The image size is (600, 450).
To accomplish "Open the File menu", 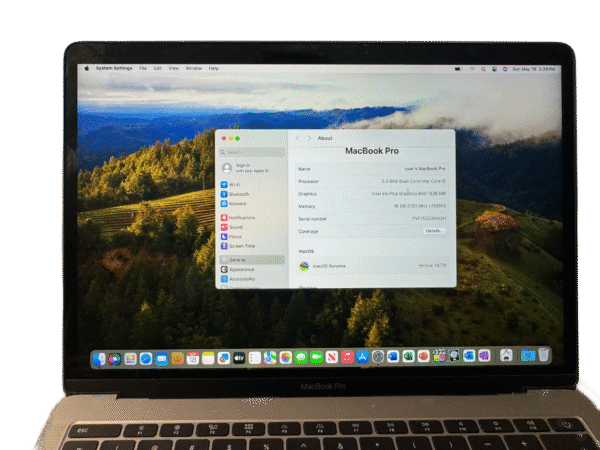I will [143, 68].
